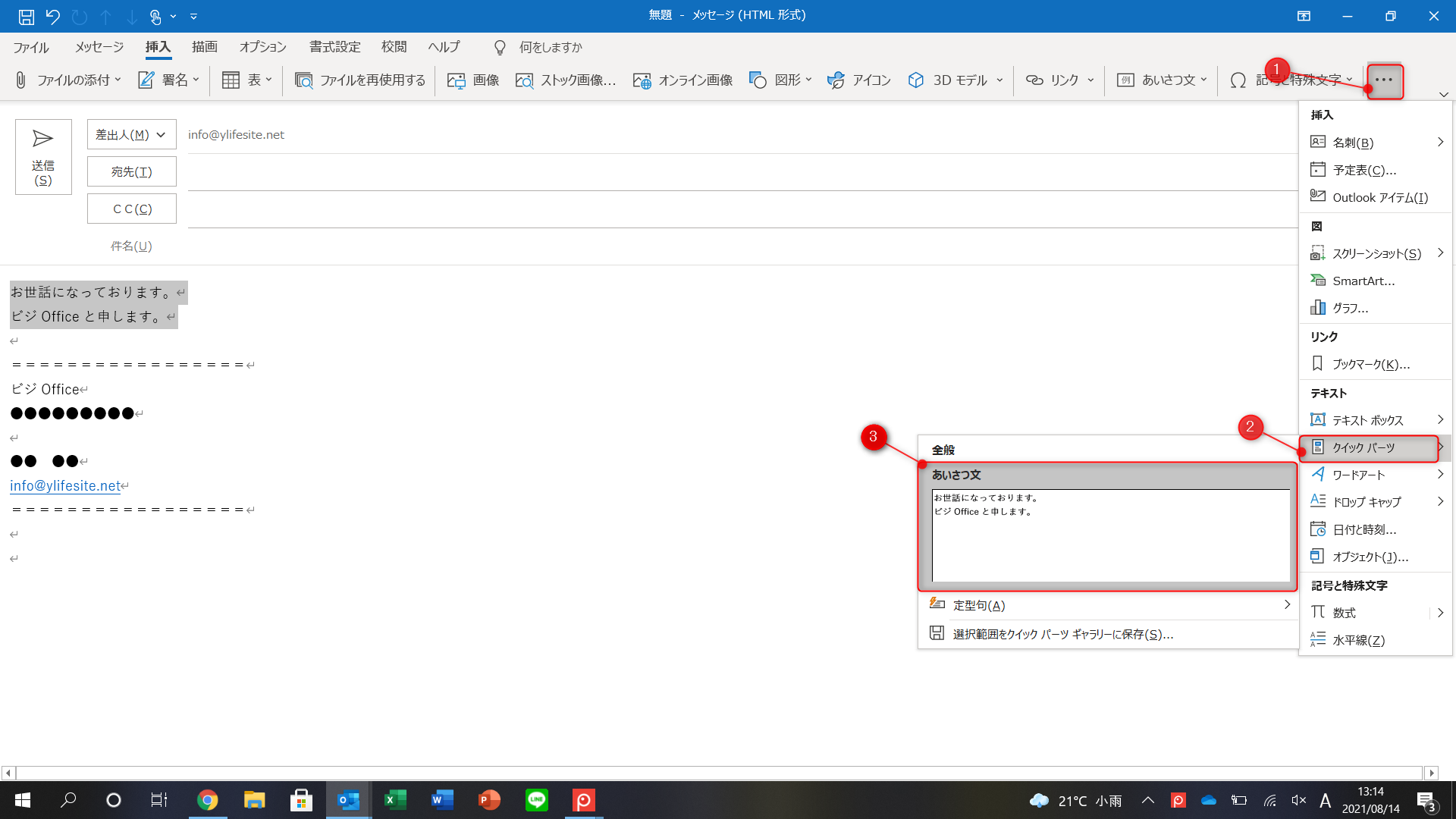The image size is (1456, 819).
Task: Open テキスト ボックス submenu
Action: point(1376,420)
